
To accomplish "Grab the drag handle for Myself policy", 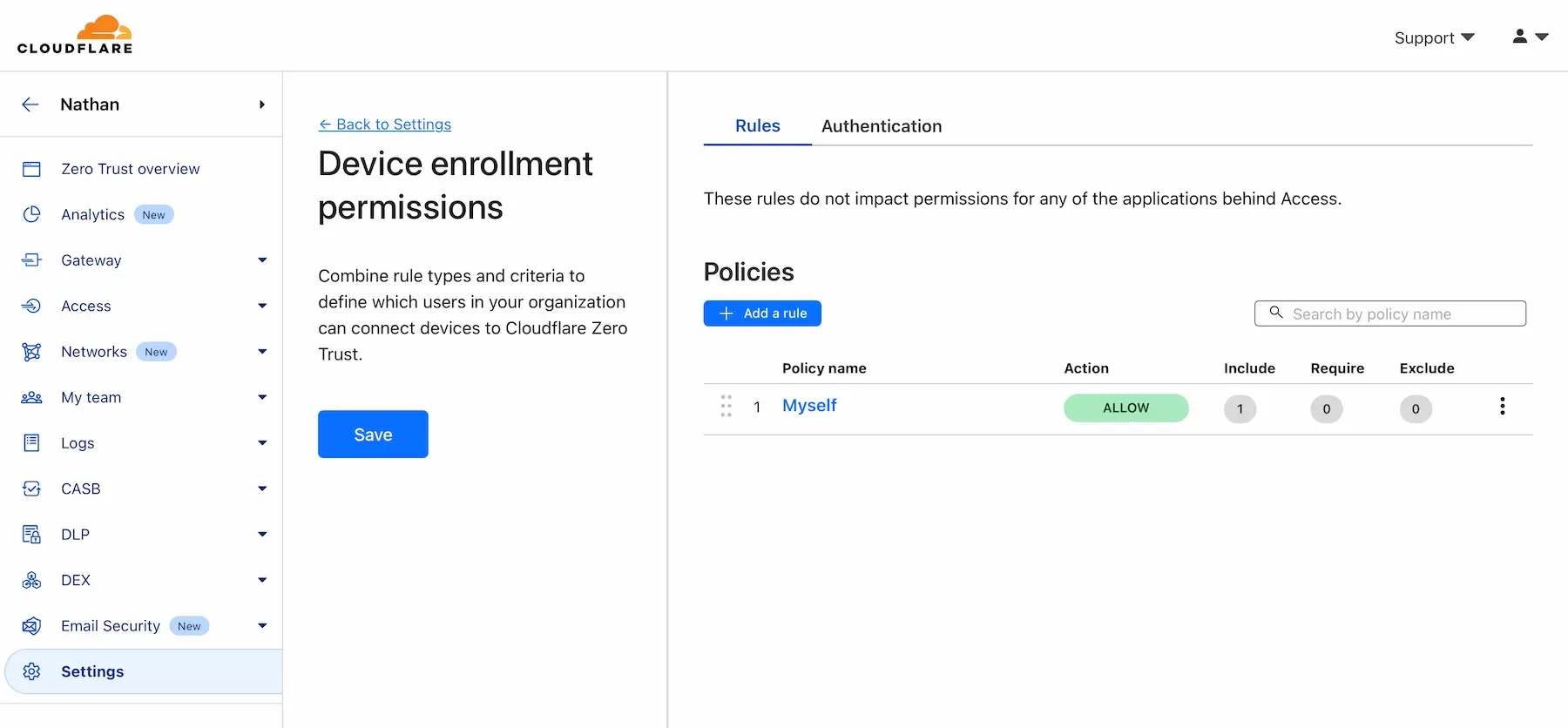I will (x=726, y=406).
